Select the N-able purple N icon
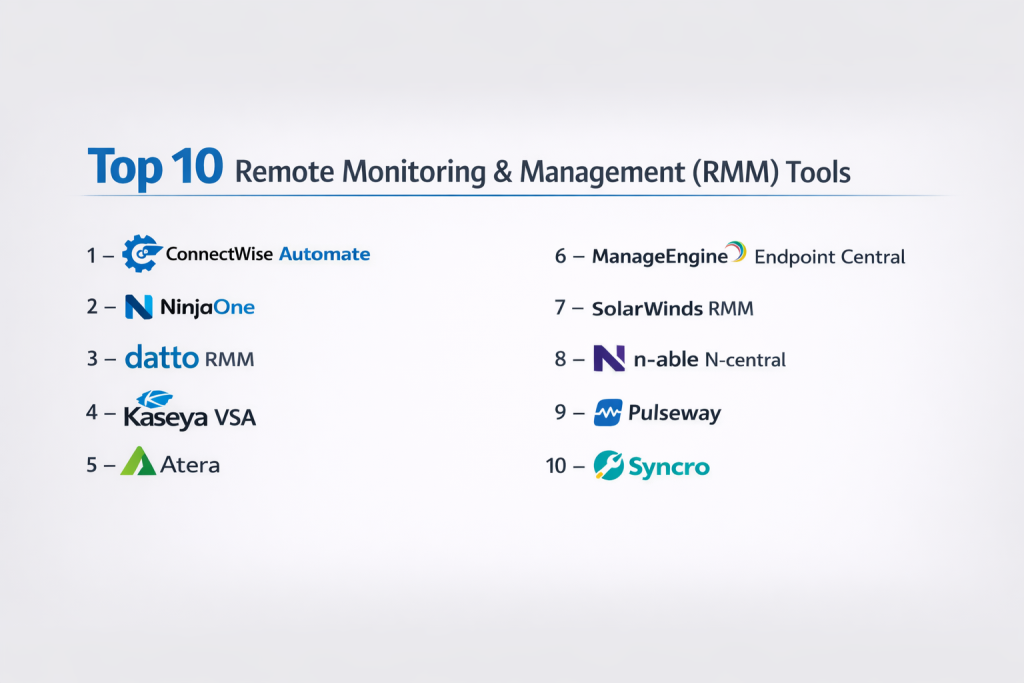 pyautogui.click(x=609, y=359)
